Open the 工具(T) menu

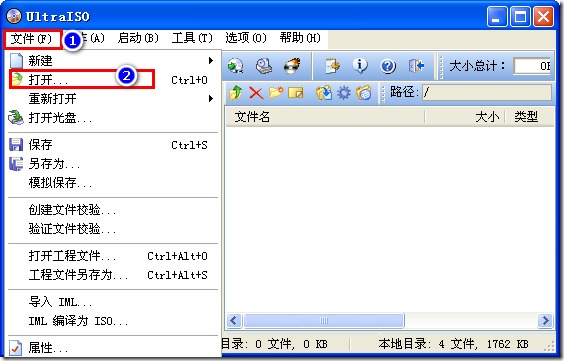pyautogui.click(x=192, y=38)
